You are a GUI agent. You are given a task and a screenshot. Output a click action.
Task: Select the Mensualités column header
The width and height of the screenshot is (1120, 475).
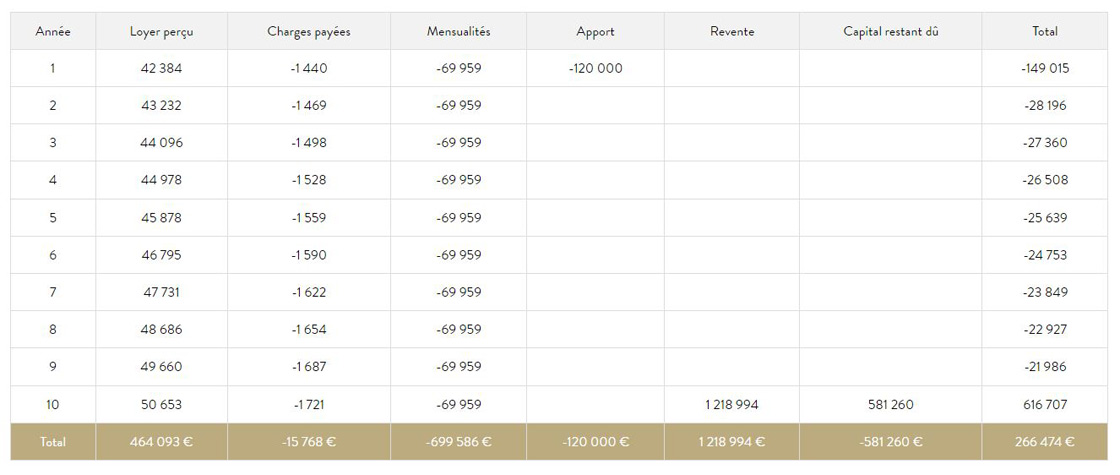click(x=459, y=32)
